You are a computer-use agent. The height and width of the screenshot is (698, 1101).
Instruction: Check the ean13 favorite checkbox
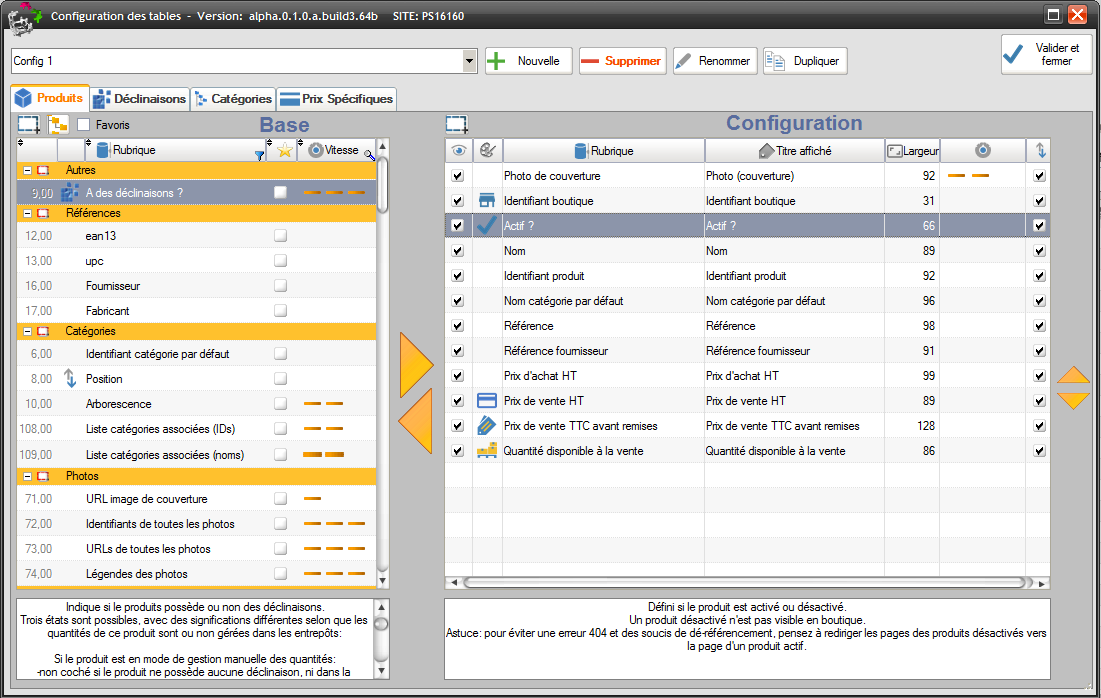point(280,235)
